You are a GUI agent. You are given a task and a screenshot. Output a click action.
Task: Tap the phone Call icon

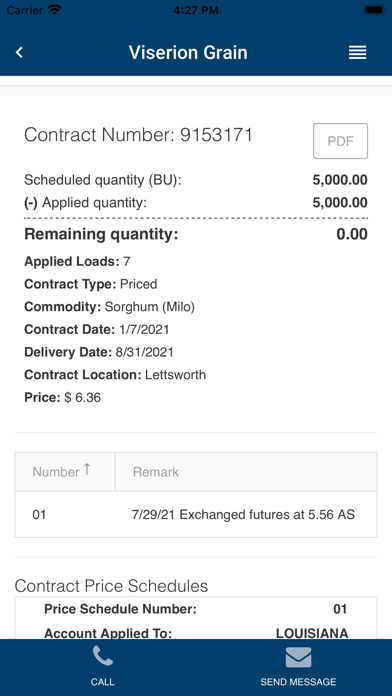103,656
